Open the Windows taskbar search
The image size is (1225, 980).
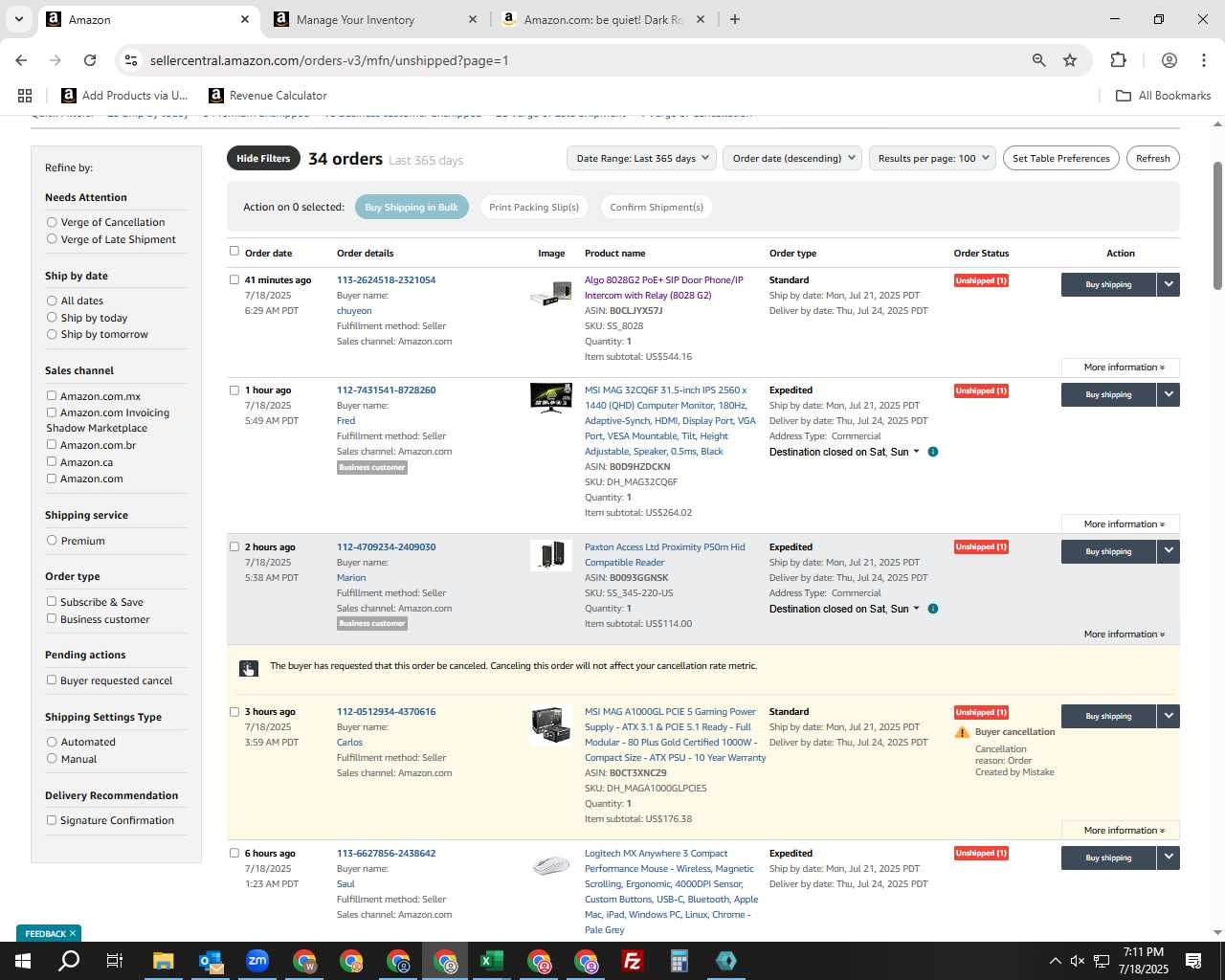tap(69, 961)
